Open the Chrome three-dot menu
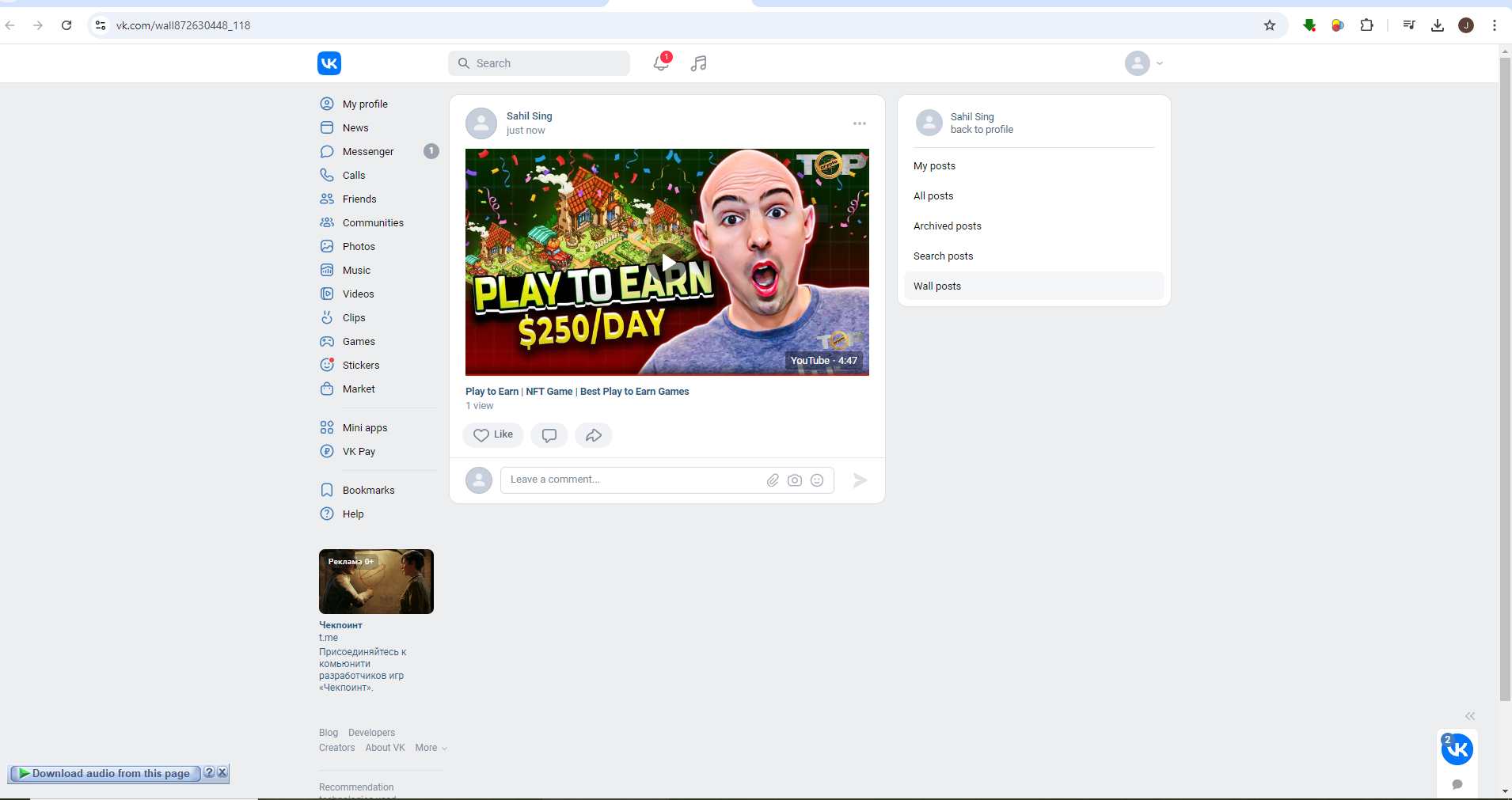This screenshot has height=800, width=1512. coord(1495,25)
